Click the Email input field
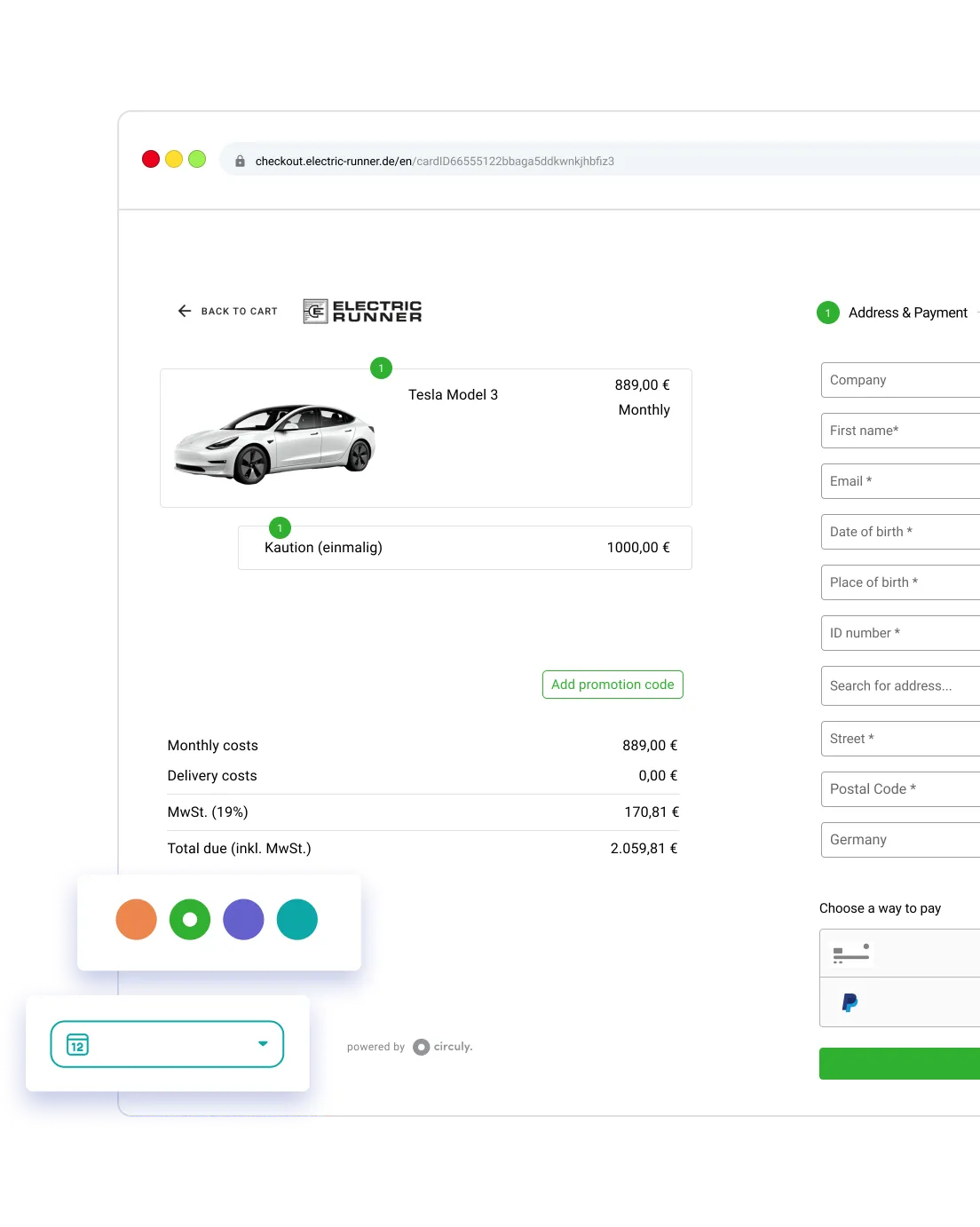Screen dimensions: 980x1227 (900, 481)
